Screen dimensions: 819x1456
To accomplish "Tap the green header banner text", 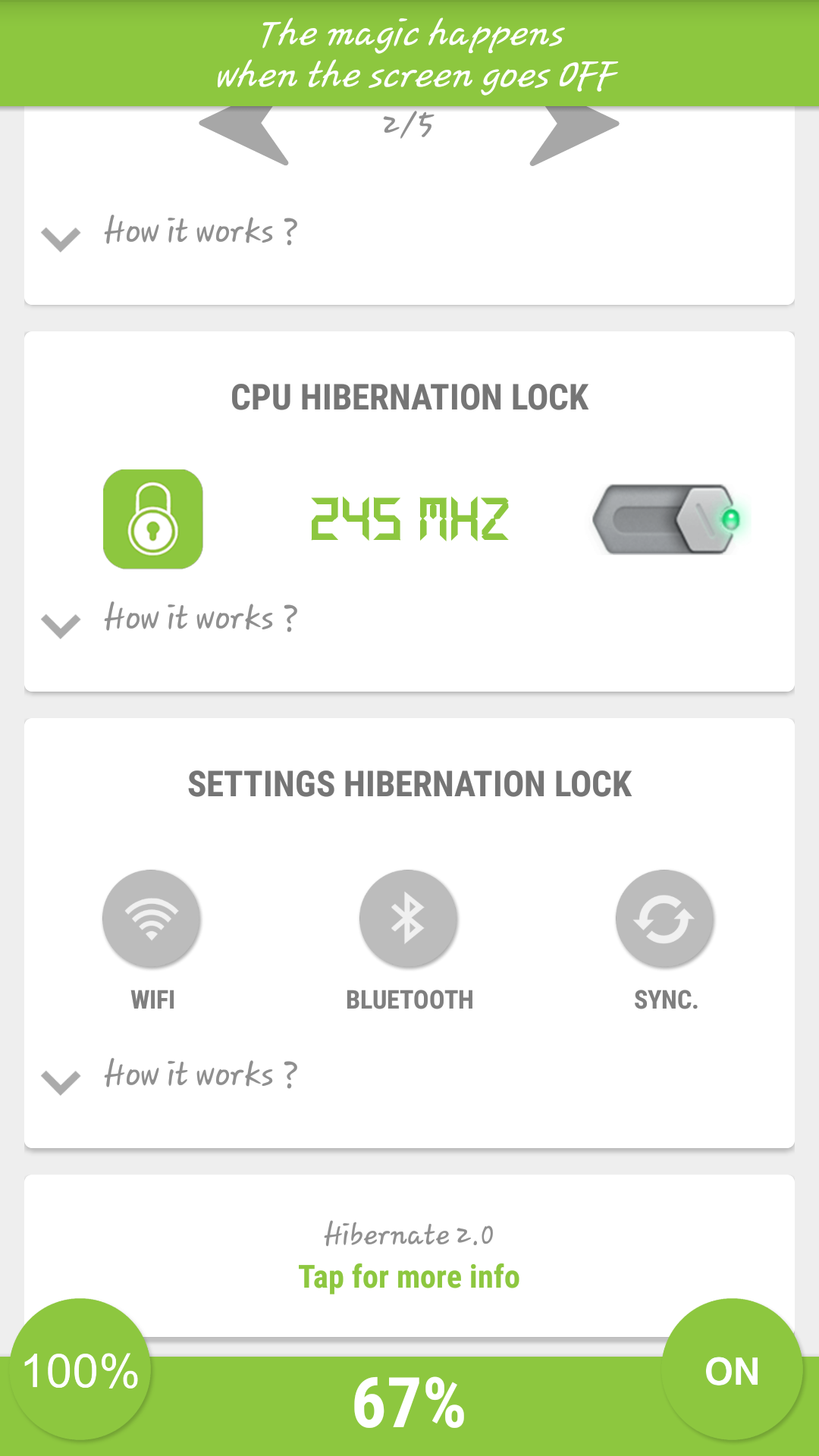I will pos(416,55).
